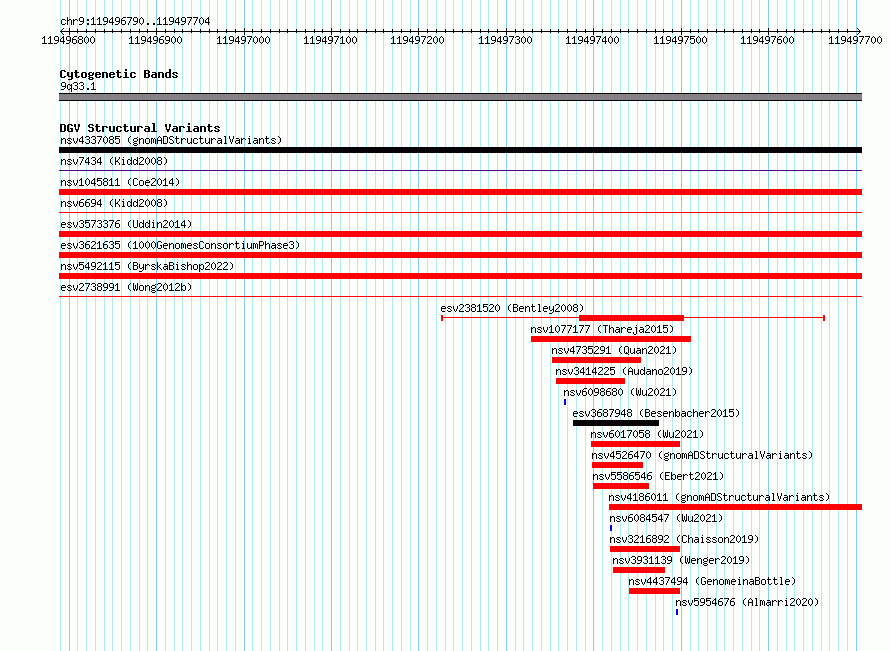
Task: Click the red bar under nsv1077177 (Thareja2015)
Action: point(611,339)
